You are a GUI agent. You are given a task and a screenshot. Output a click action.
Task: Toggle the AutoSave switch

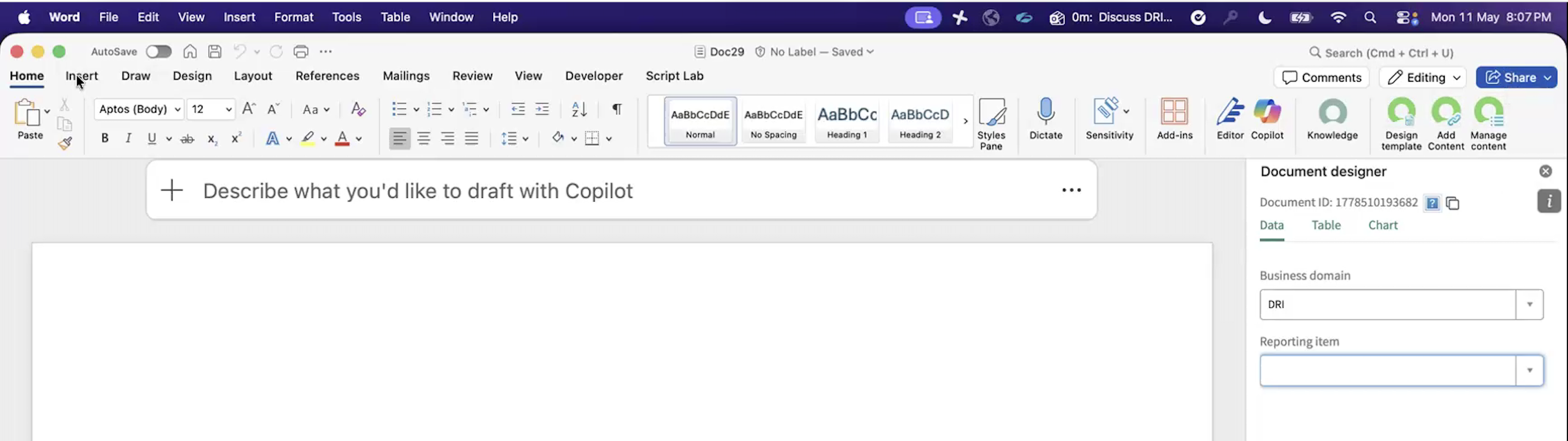[159, 52]
